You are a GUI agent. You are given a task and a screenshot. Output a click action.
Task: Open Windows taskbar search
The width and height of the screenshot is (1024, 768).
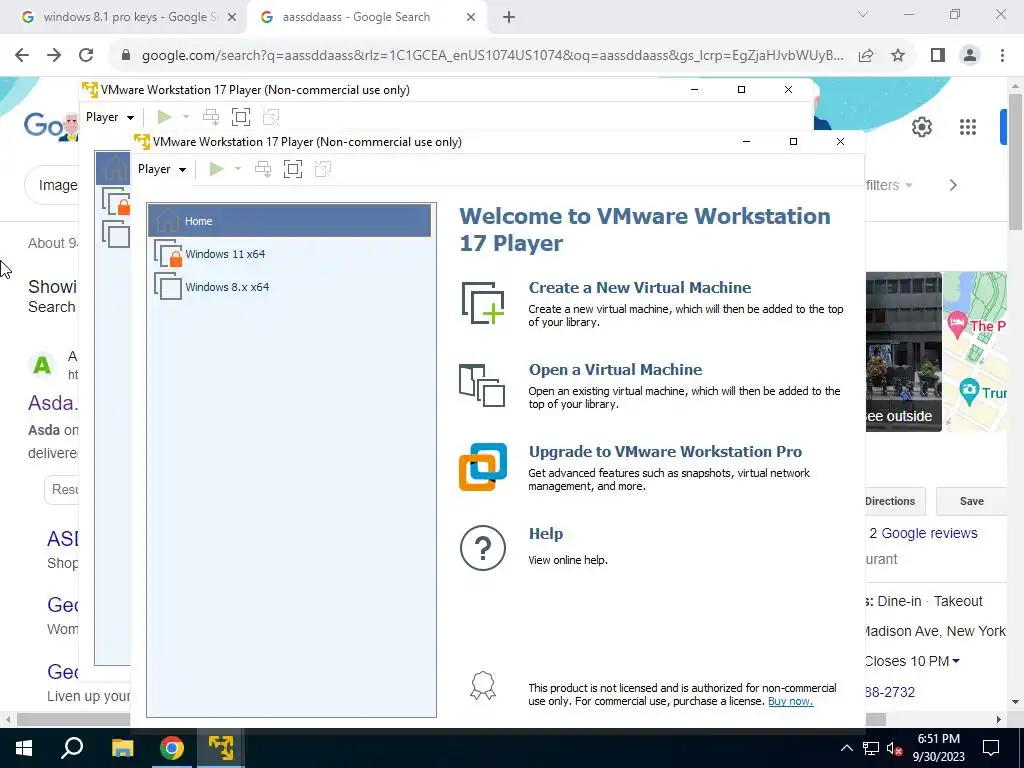coord(72,748)
